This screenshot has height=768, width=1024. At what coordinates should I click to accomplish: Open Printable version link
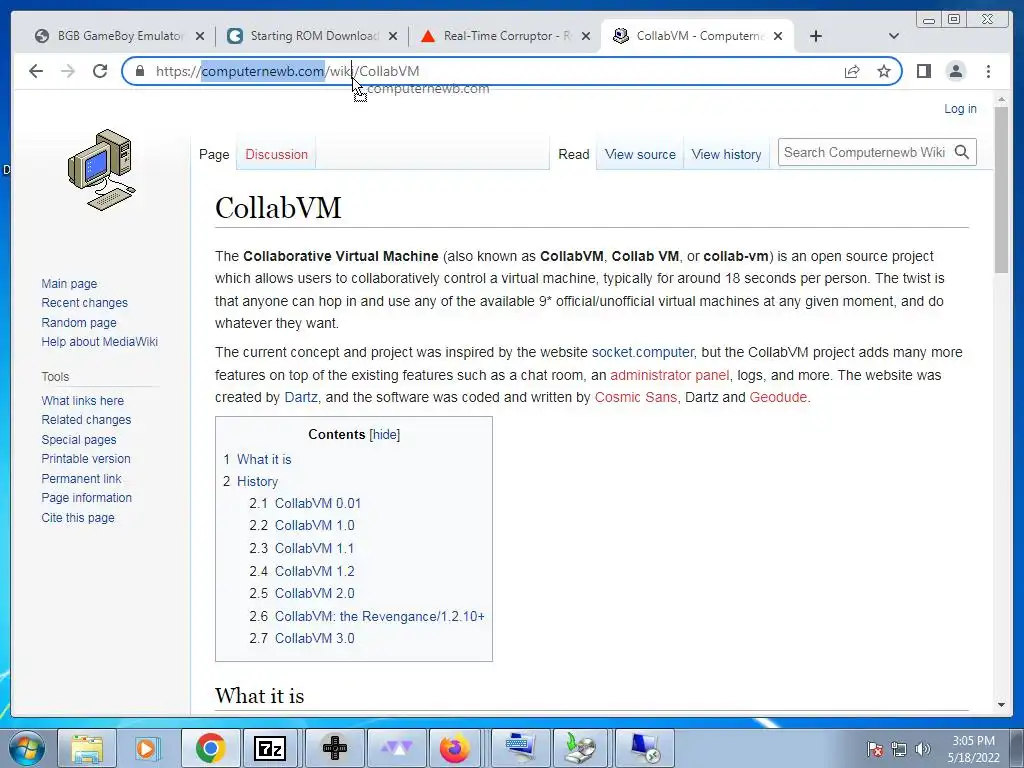pos(86,458)
